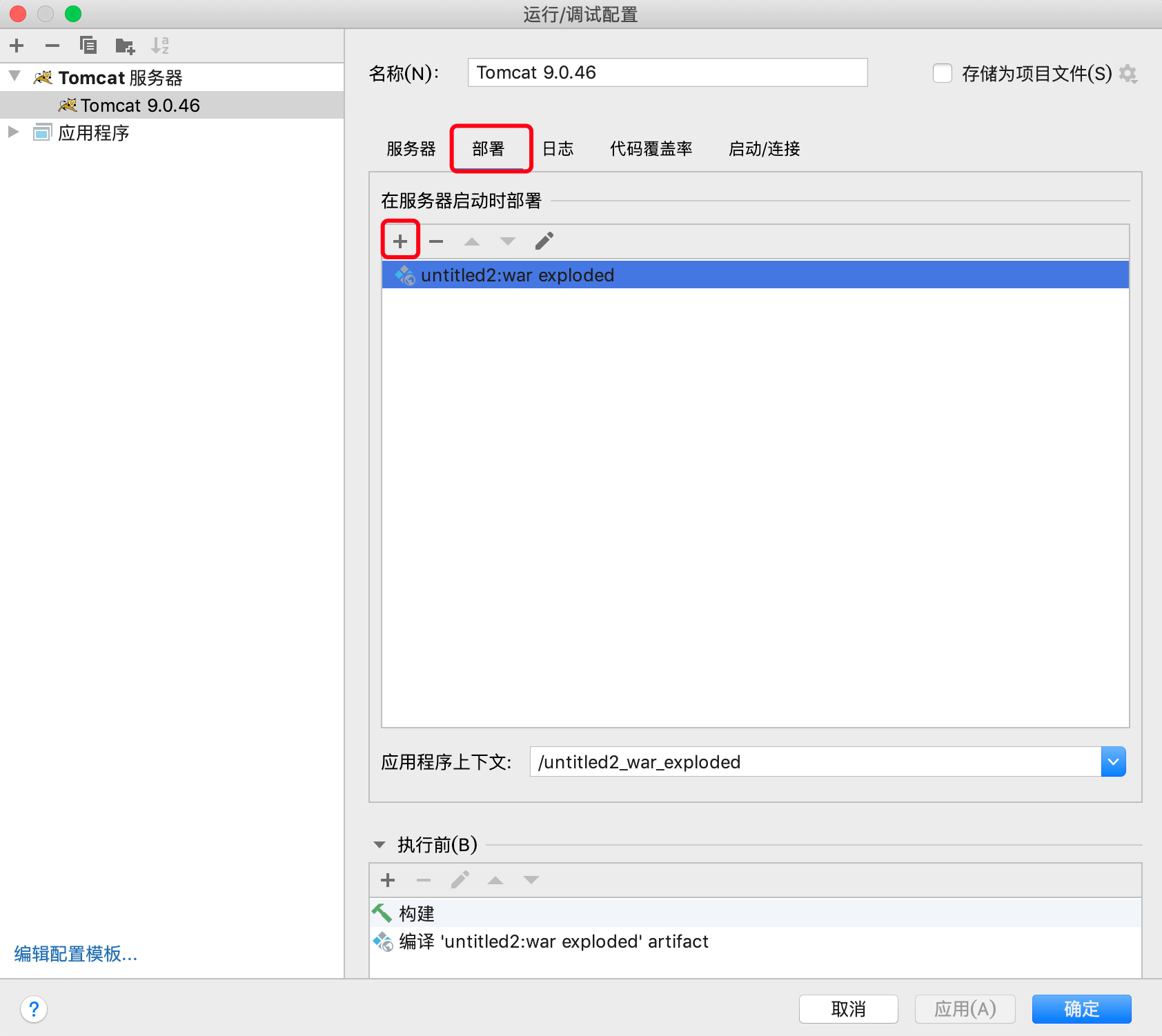Viewport: 1162px width, 1036px height.
Task: Open the settings gear beside 存储为项目文件
Action: (x=1129, y=73)
